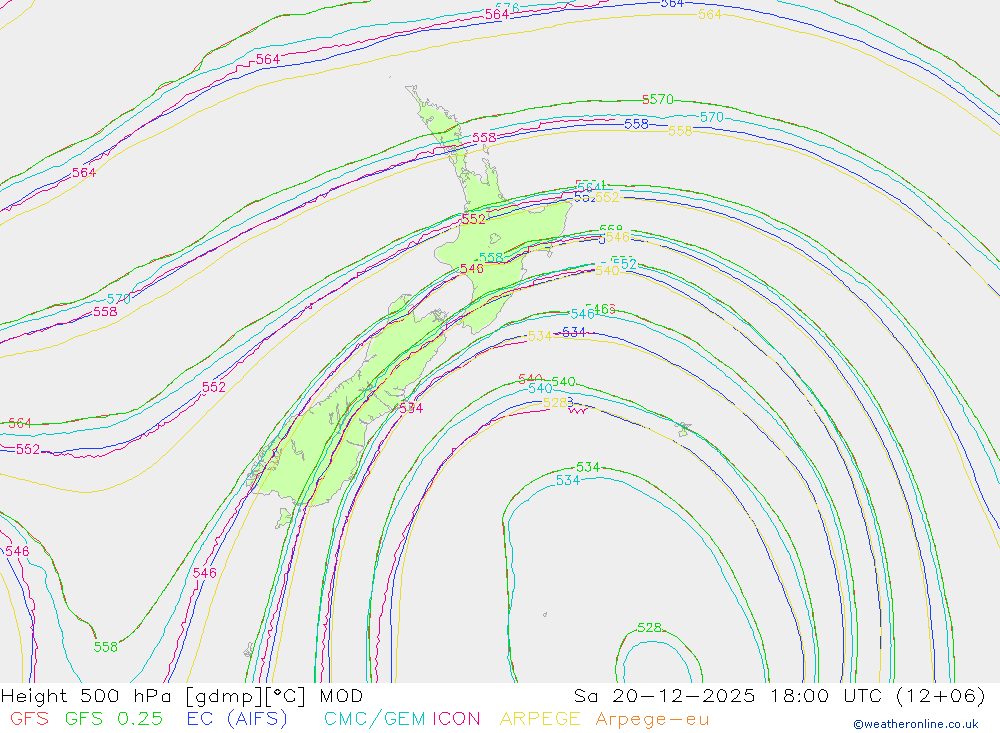Click the yellow 546 contour label
The width and height of the screenshot is (1000, 733).
pos(617,237)
